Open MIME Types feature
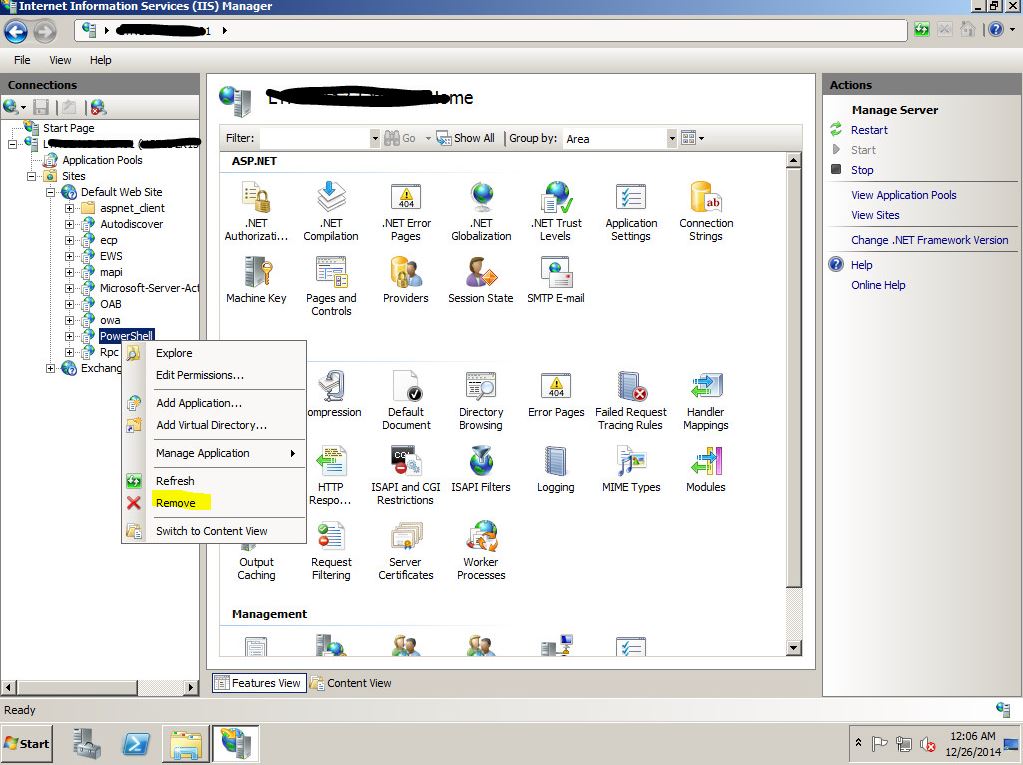The image size is (1023, 765). tap(631, 470)
